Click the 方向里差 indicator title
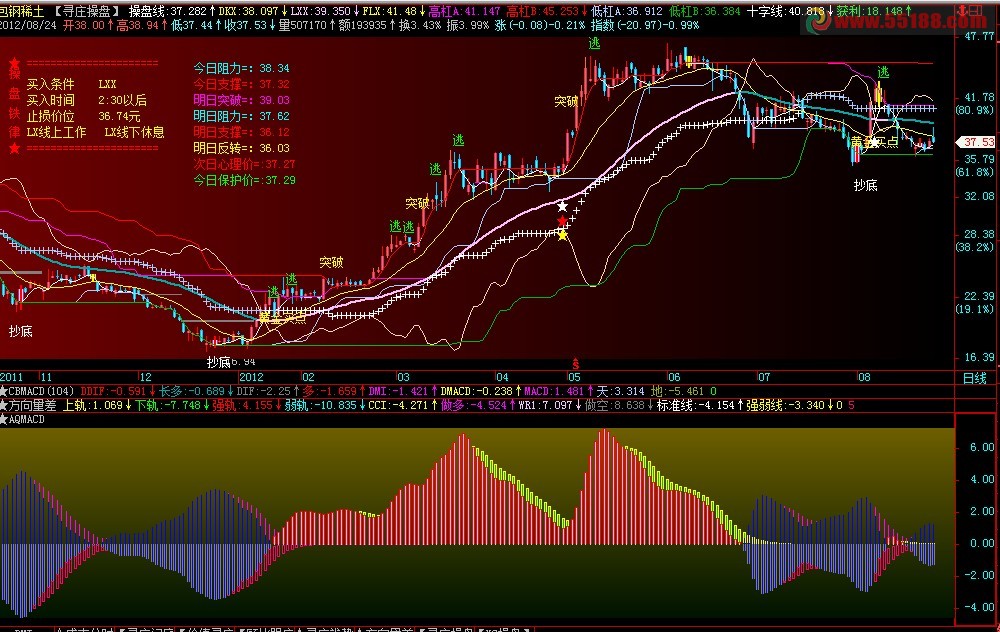The width and height of the screenshot is (1000, 632). (33, 405)
